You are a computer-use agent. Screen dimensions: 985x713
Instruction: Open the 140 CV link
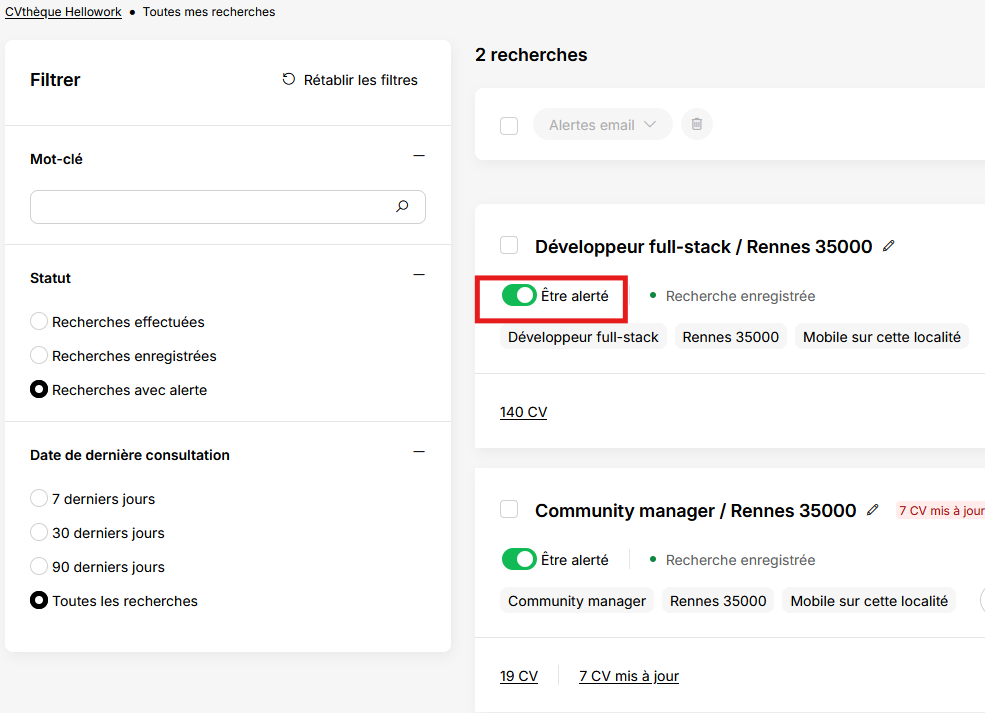[523, 412]
